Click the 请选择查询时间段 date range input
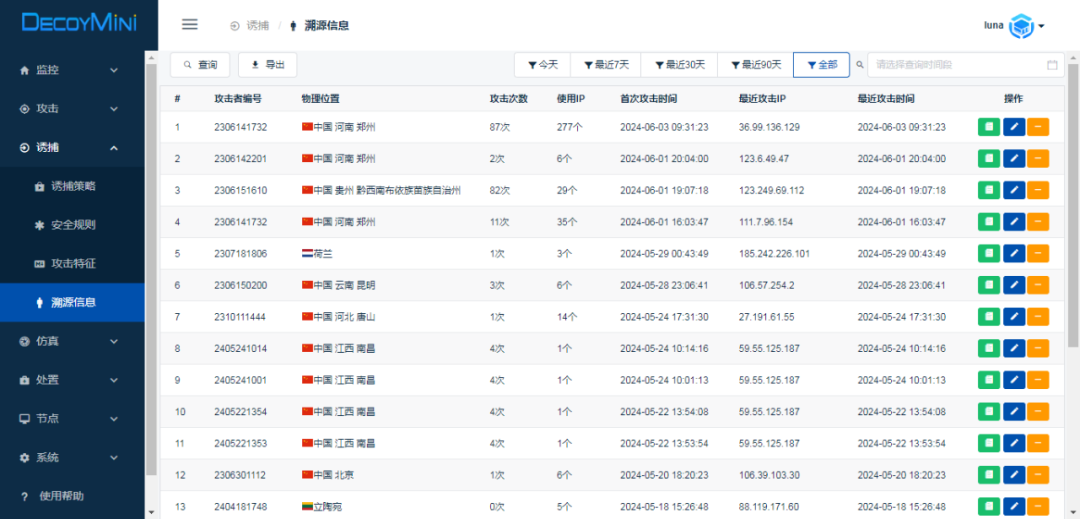 966,65
